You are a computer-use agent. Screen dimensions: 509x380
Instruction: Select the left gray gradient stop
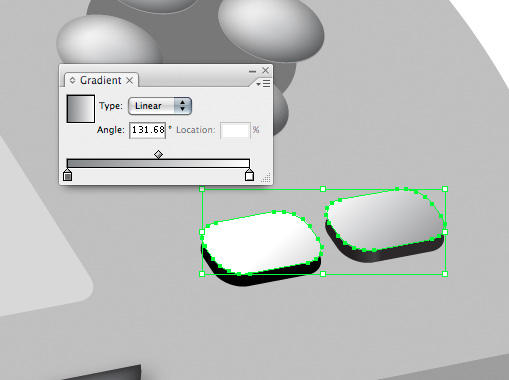pos(68,175)
